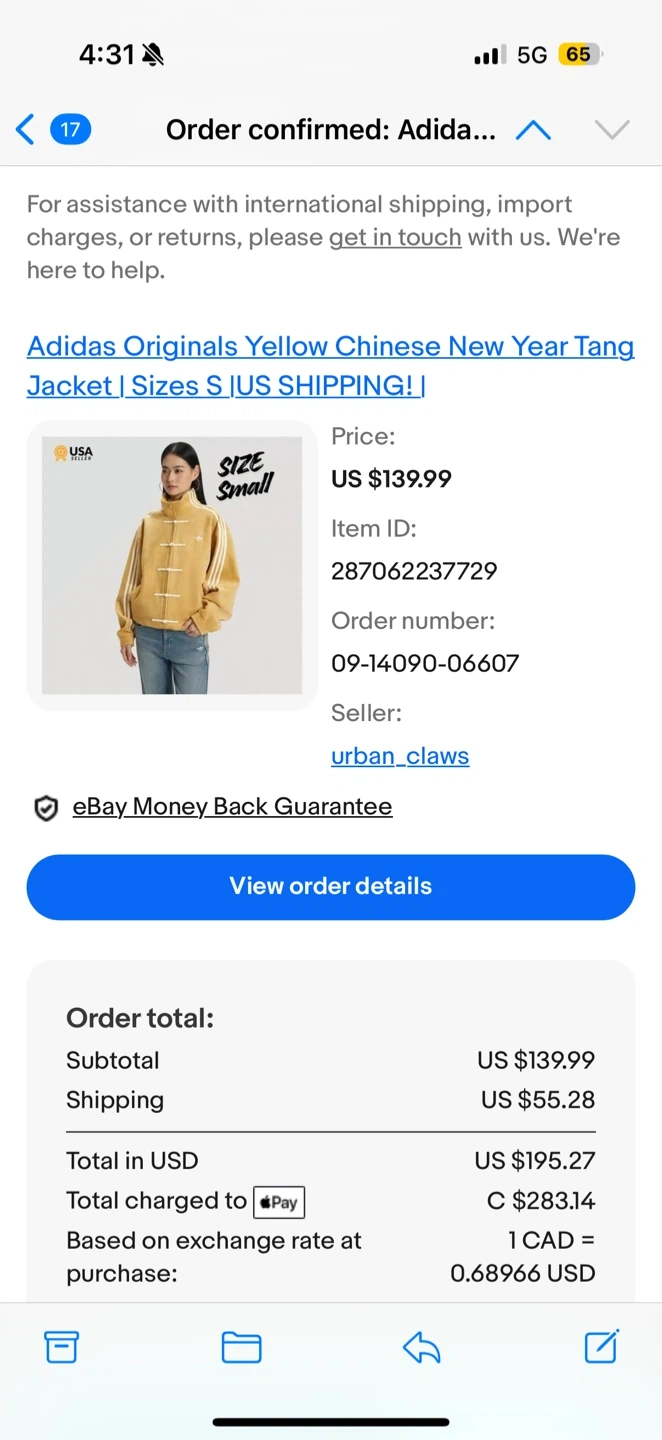Tap the Apple Pay logo in order total
The image size is (662, 1440).
tap(279, 1202)
